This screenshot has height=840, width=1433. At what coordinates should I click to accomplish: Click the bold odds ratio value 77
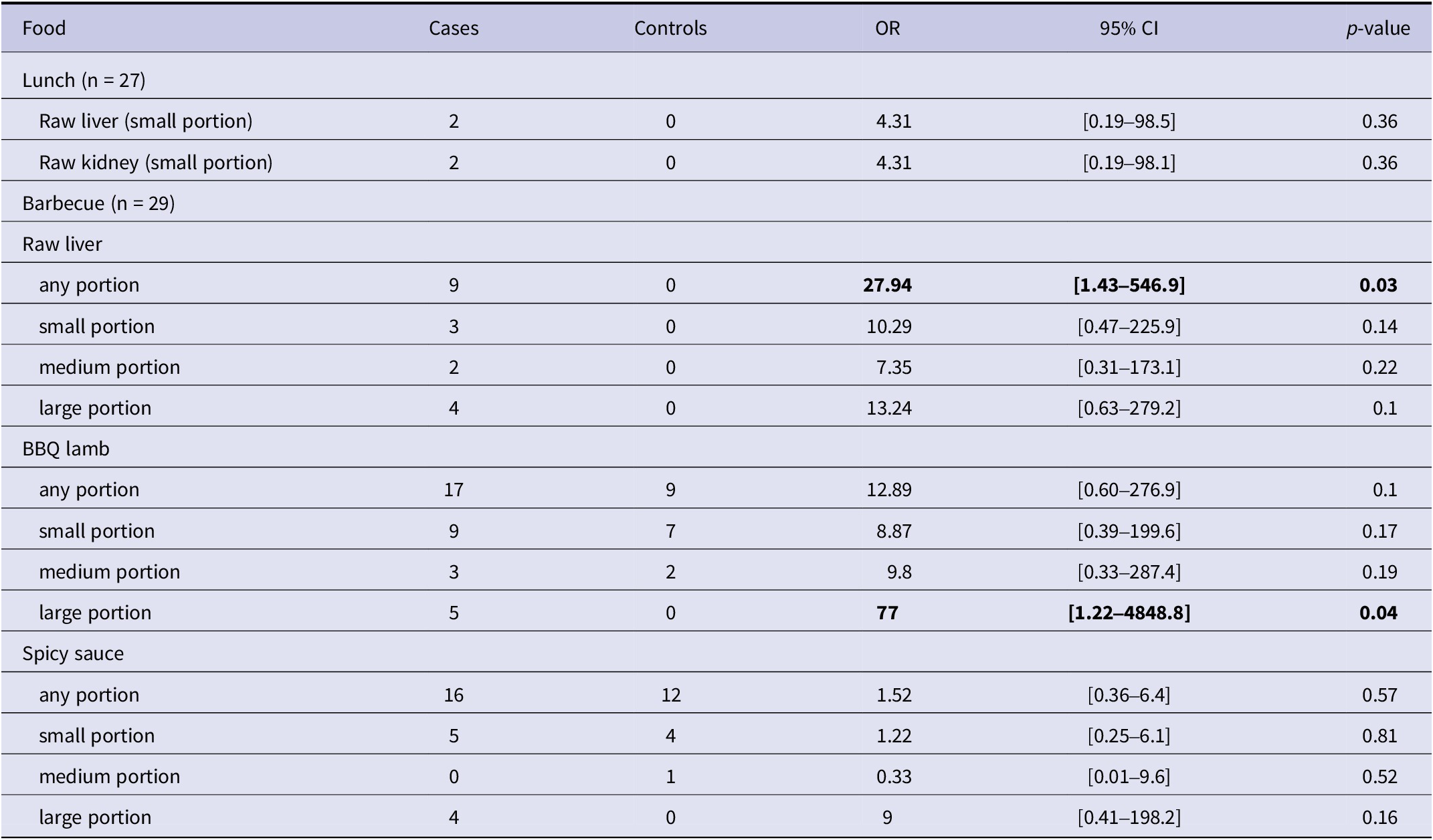[x=887, y=613]
